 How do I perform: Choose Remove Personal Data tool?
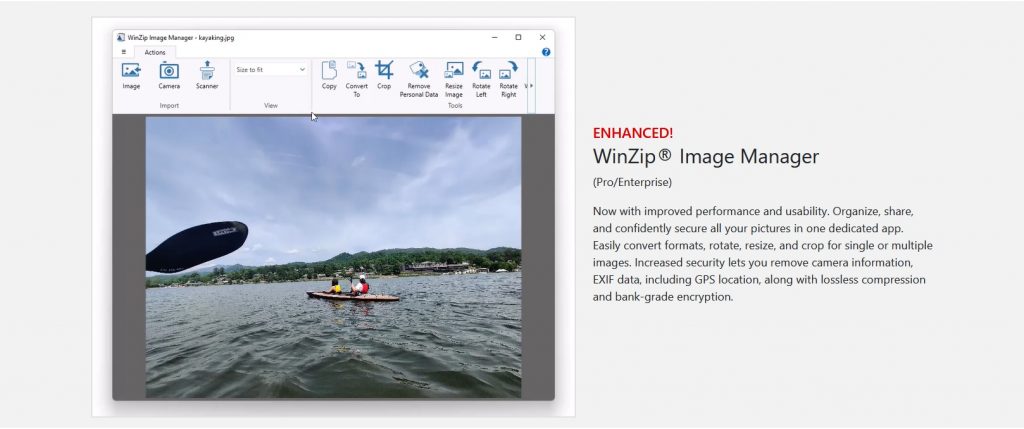pyautogui.click(x=419, y=79)
